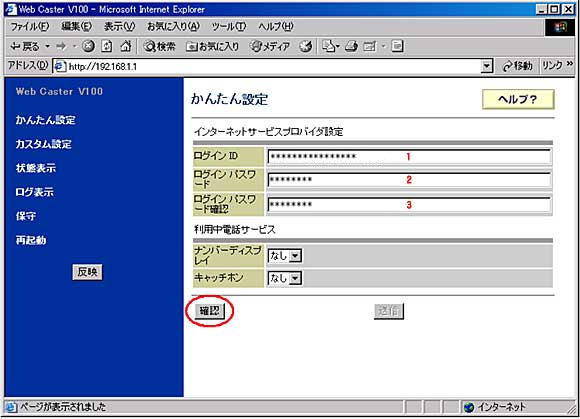580x419 pixels.
Task: Click the Windows logo throbber
Action: (560, 27)
